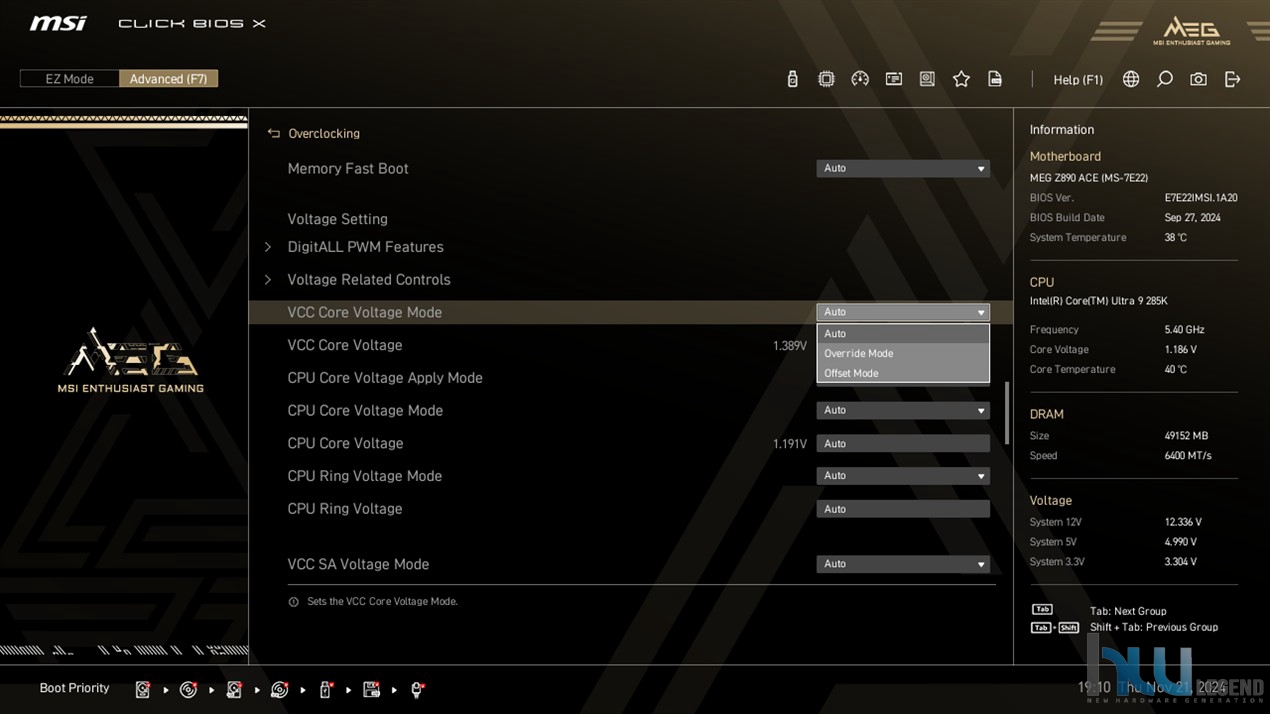Collapse the VCC Core Voltage Mode dropdown

click(903, 312)
